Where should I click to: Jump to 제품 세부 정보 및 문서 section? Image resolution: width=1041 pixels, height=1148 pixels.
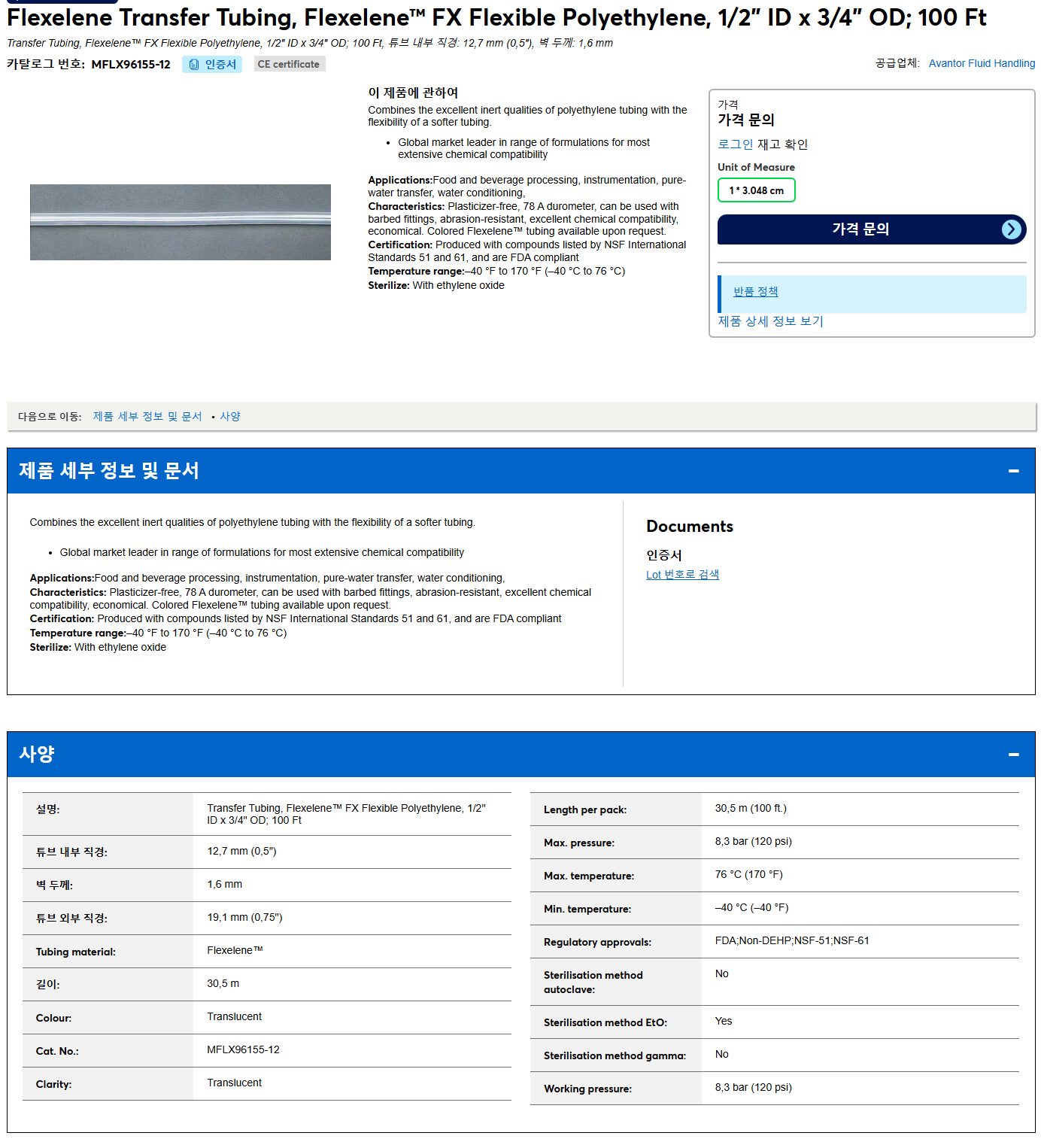pyautogui.click(x=147, y=417)
